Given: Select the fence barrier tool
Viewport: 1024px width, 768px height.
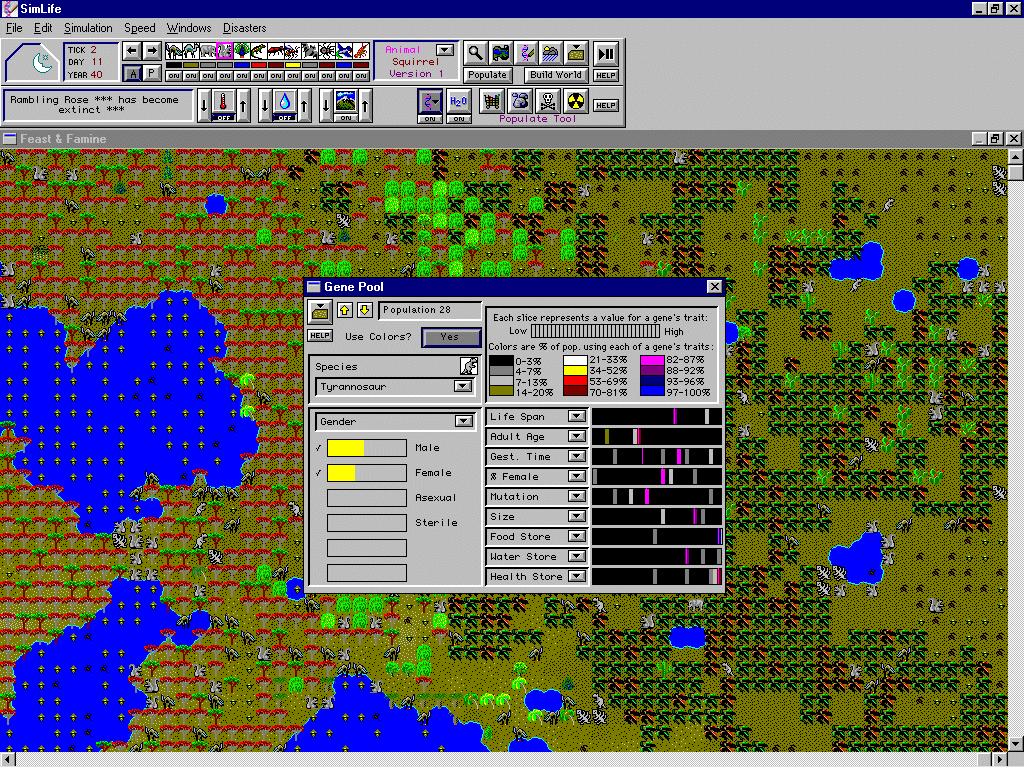Looking at the screenshot, I should pos(491,101).
